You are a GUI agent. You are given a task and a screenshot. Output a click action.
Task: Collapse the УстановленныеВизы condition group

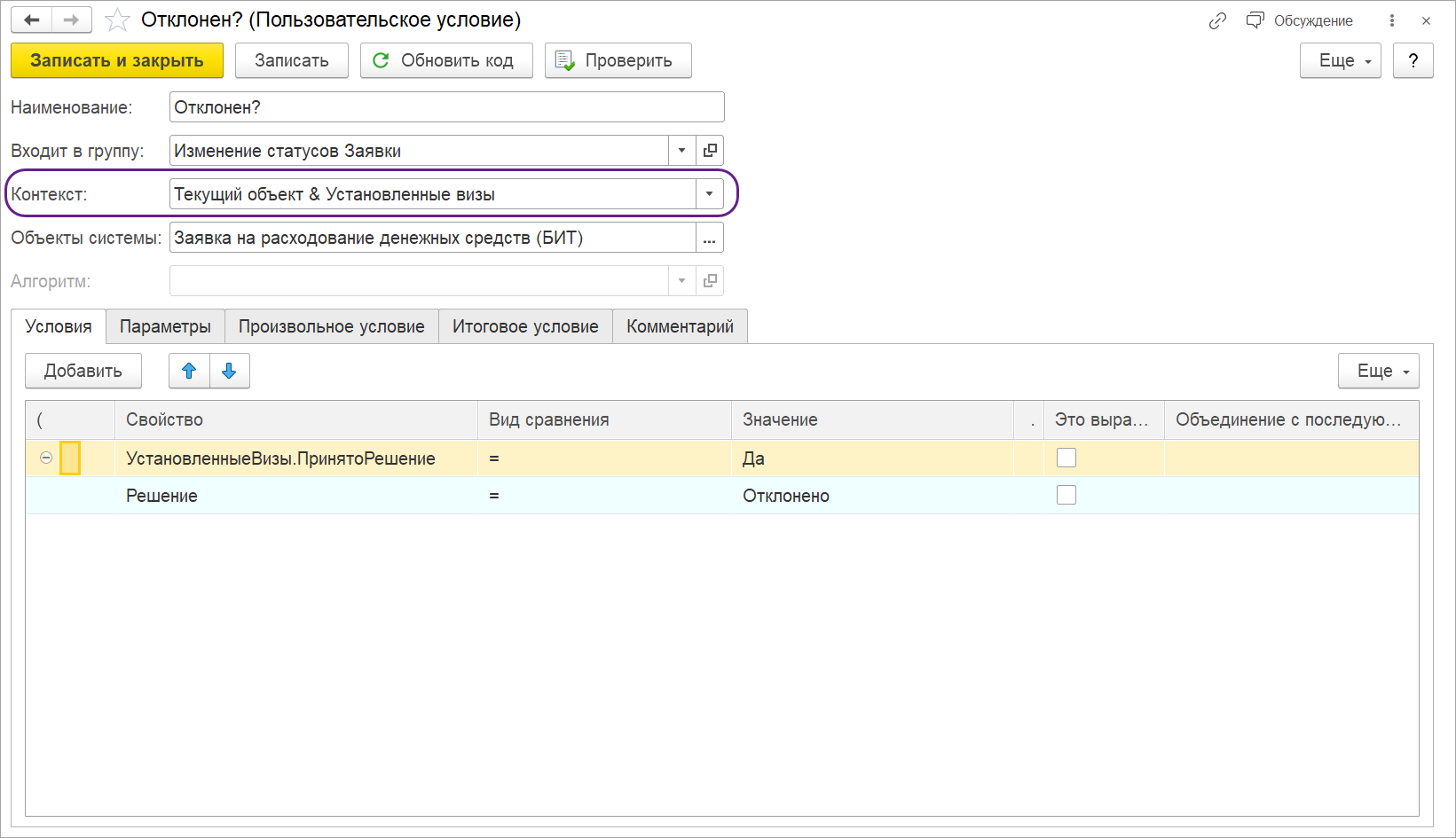(46, 458)
